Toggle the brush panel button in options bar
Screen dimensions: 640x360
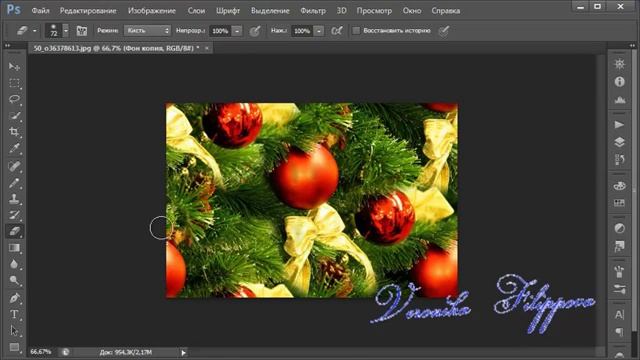82,31
